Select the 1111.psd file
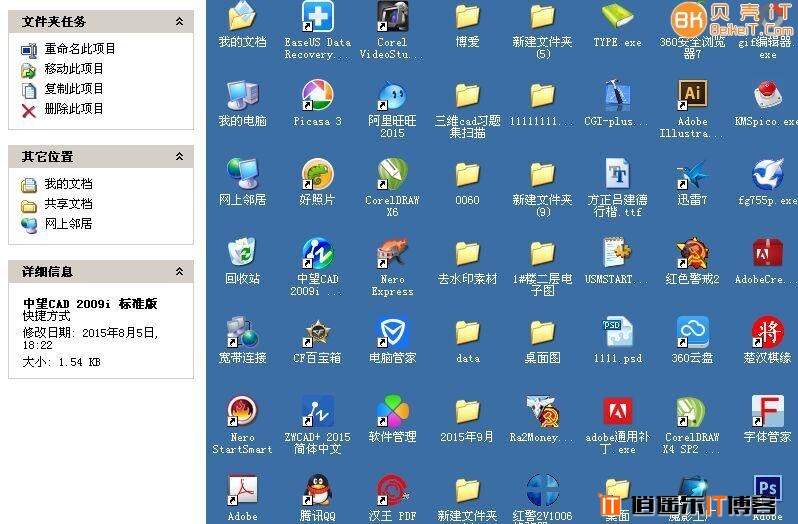Screen dimensions: 798x524 pyautogui.click(x=617, y=331)
